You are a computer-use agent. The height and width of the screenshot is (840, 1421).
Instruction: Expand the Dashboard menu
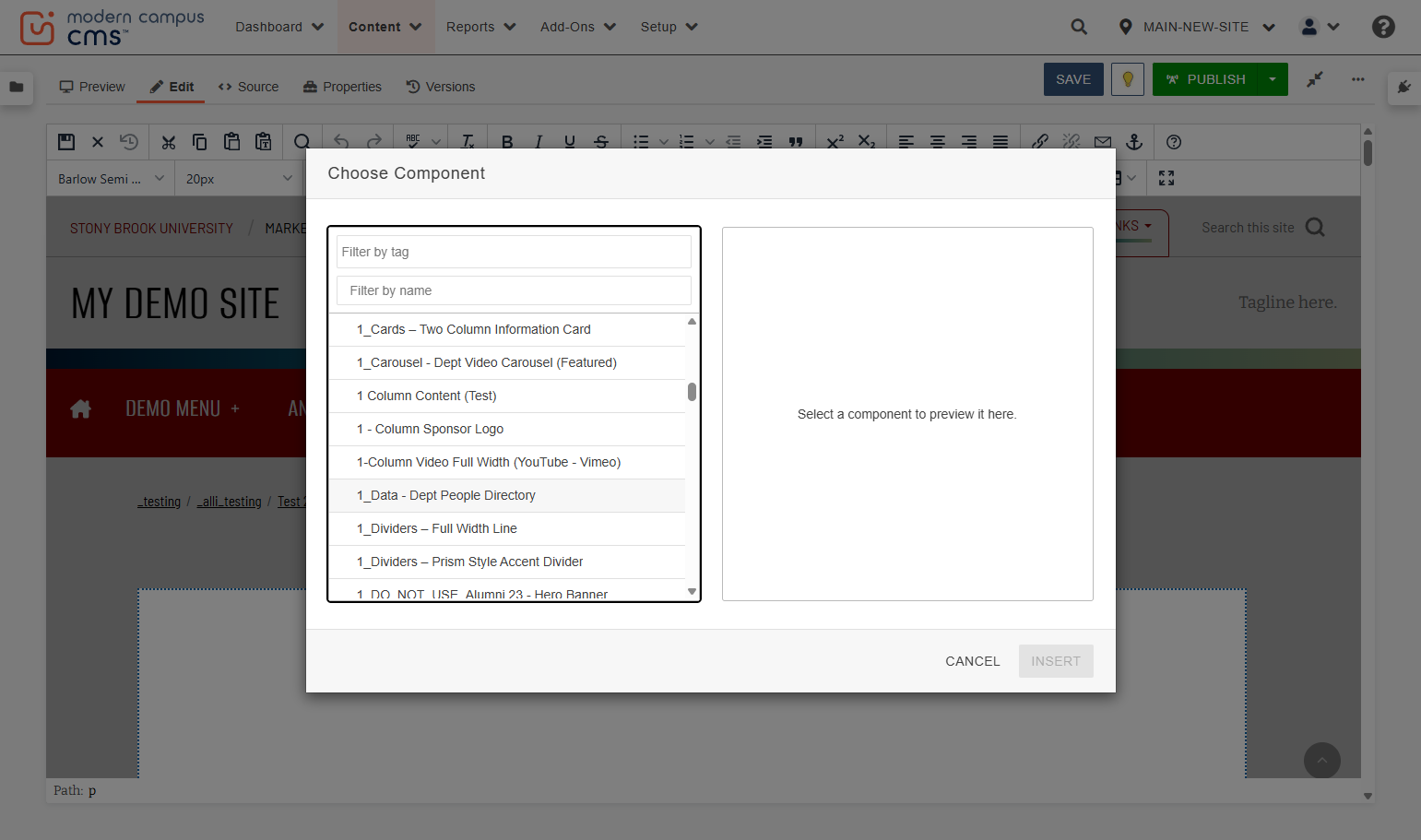pos(279,27)
